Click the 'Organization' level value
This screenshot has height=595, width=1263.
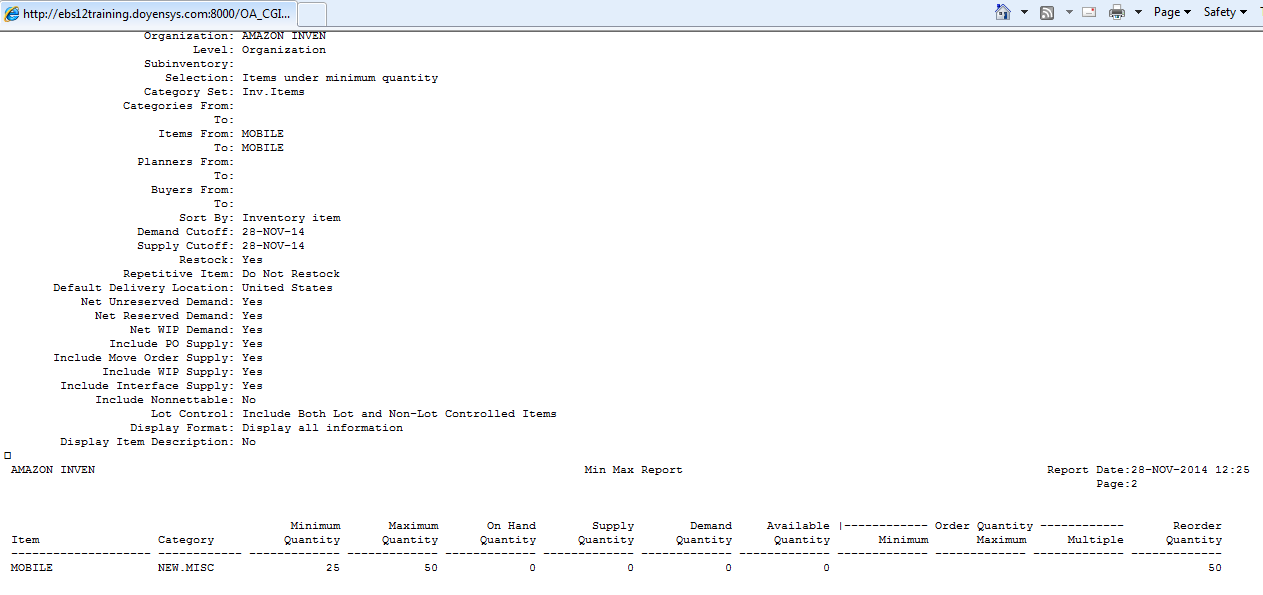tap(284, 50)
